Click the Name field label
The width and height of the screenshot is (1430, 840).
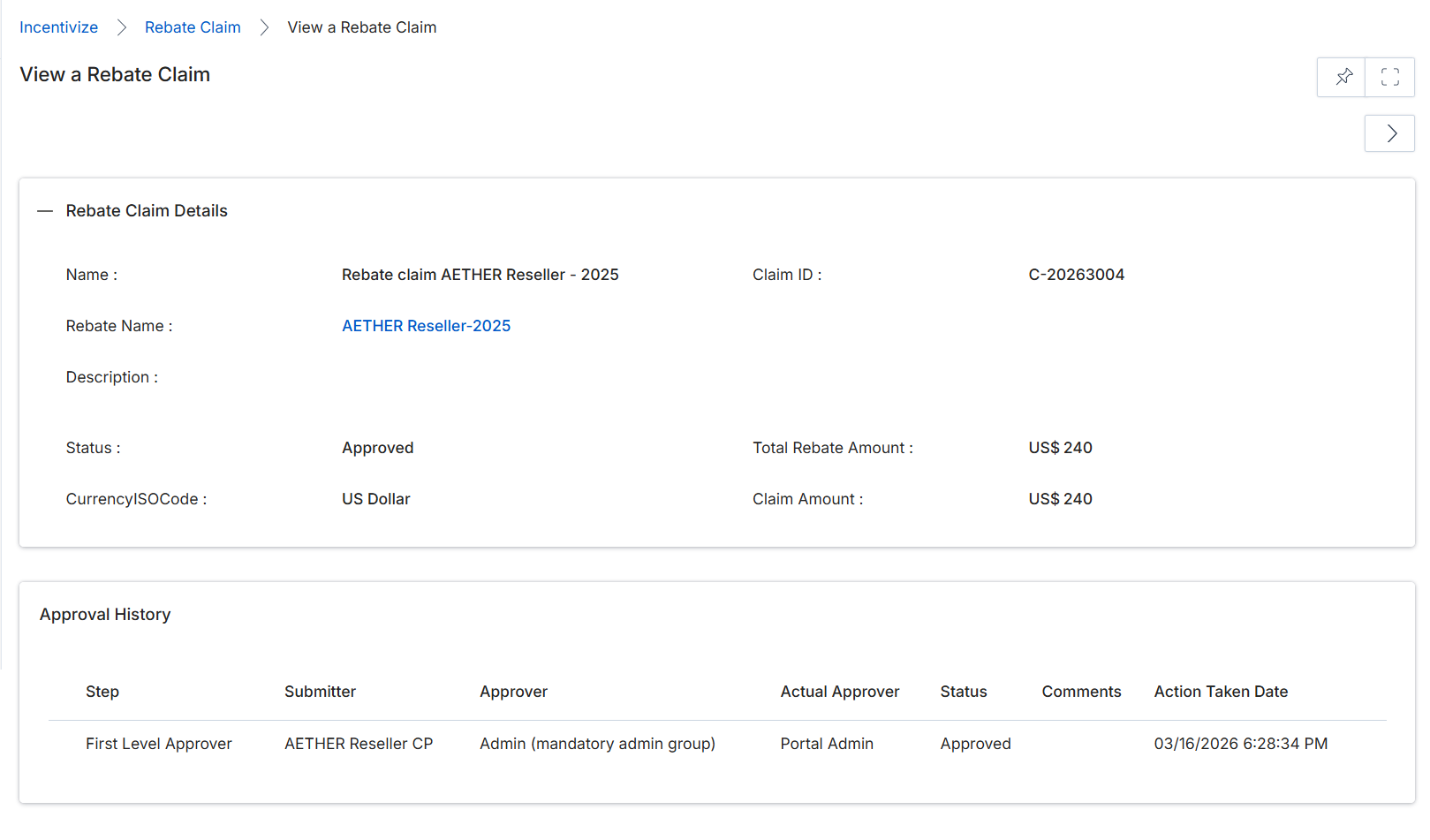click(x=92, y=275)
